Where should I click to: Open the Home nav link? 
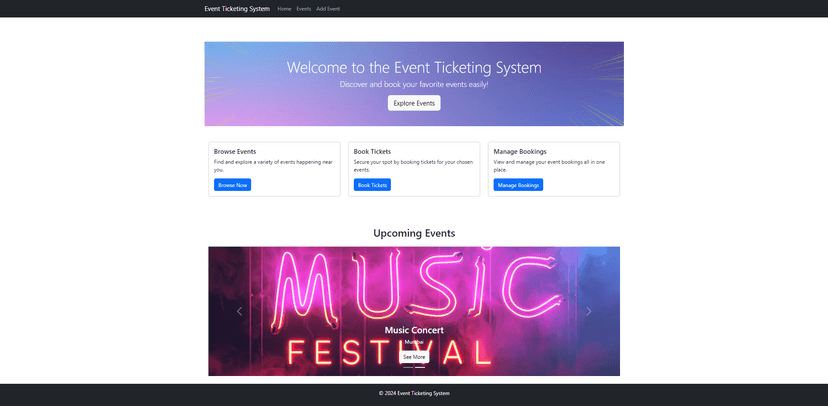pos(284,9)
